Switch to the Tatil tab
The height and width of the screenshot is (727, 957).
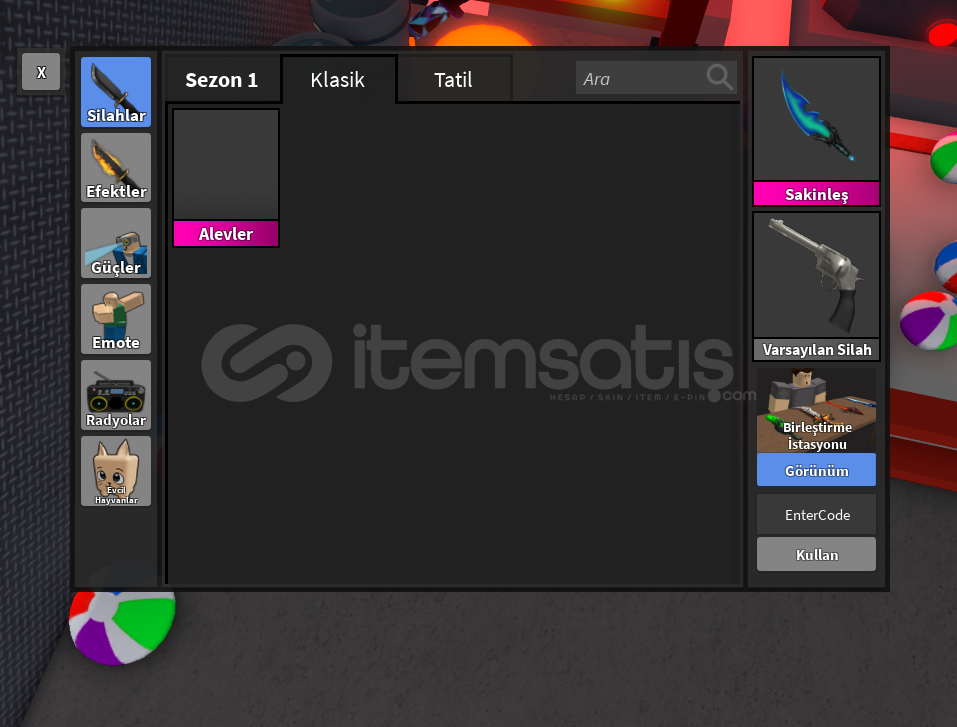tap(453, 80)
